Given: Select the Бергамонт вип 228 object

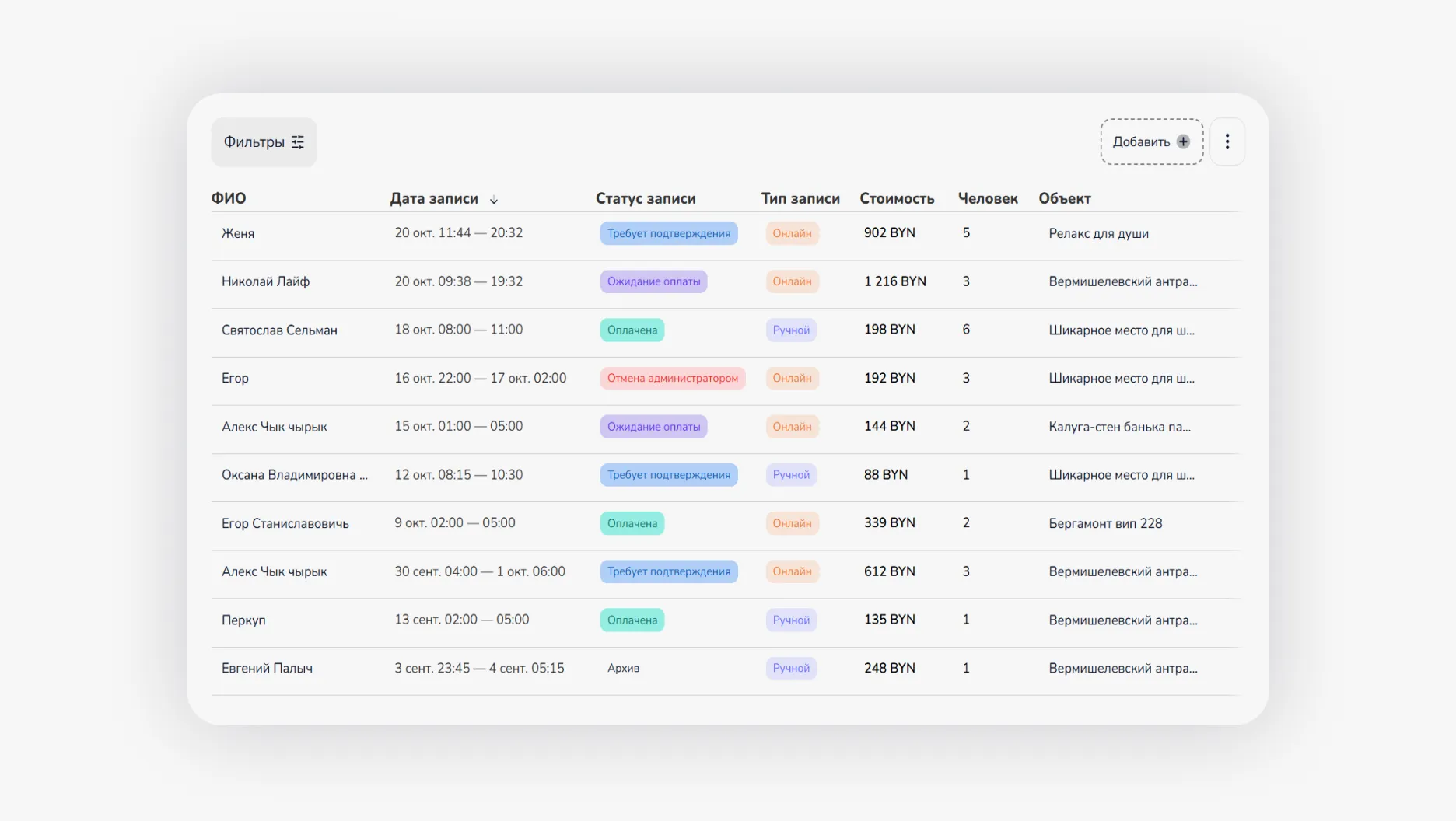Looking at the screenshot, I should coord(1104,523).
